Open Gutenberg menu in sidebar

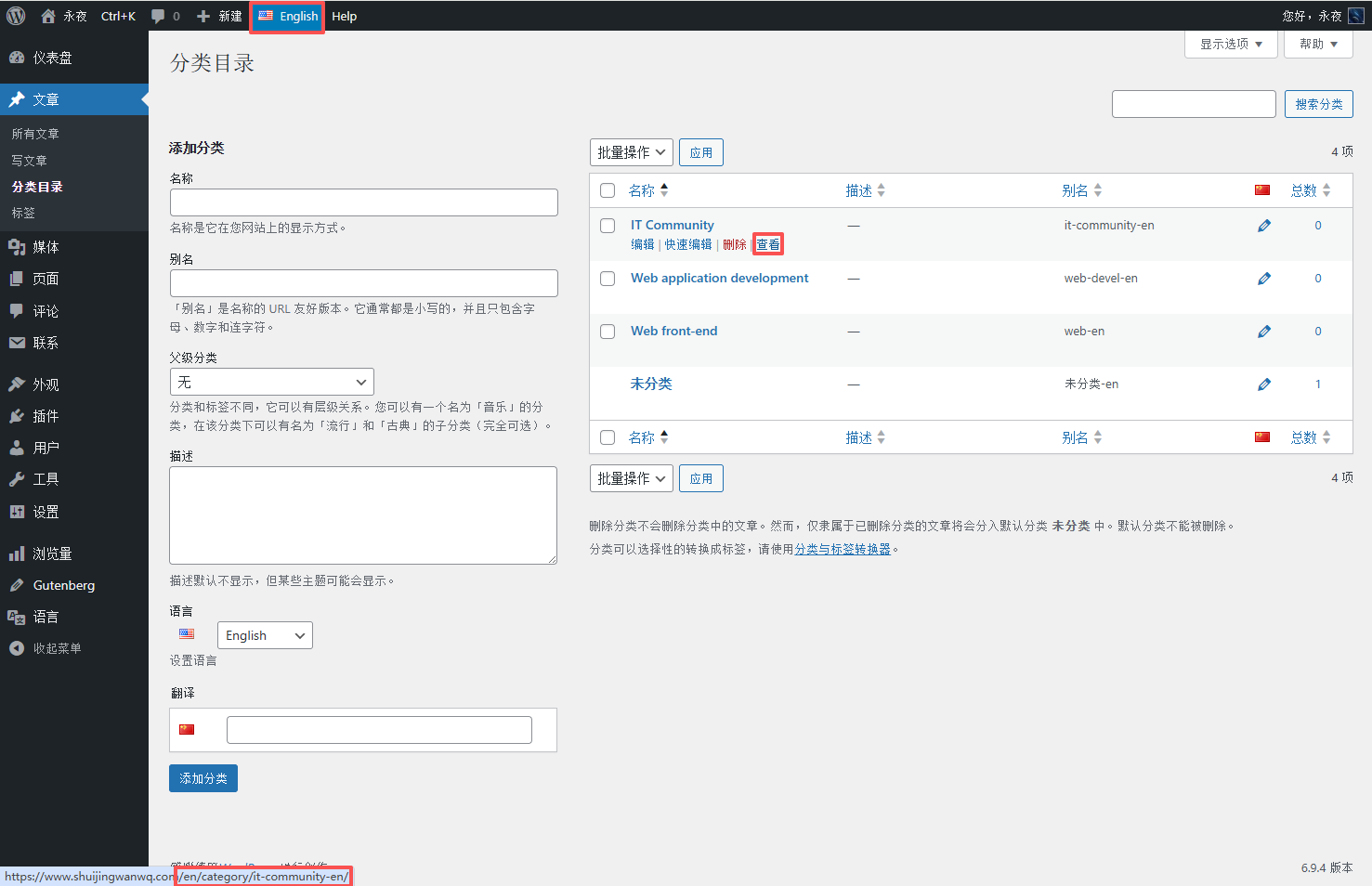[74, 585]
